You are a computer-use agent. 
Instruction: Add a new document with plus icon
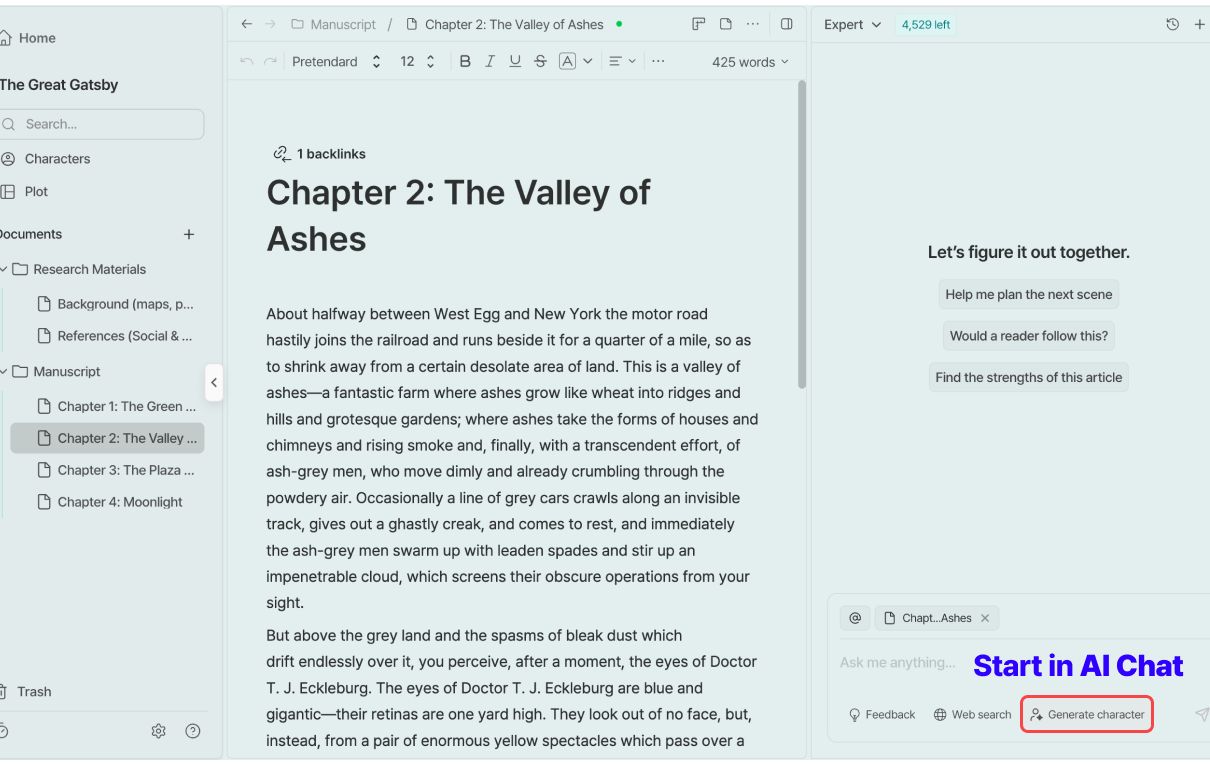(x=189, y=234)
